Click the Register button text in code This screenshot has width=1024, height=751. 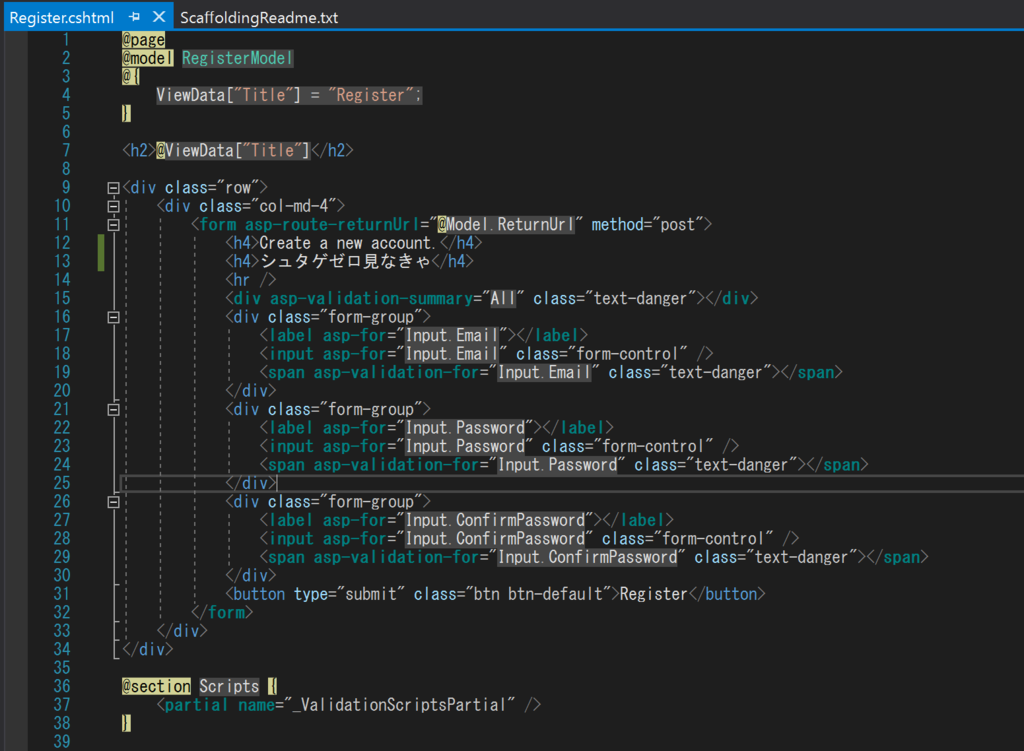(653, 594)
